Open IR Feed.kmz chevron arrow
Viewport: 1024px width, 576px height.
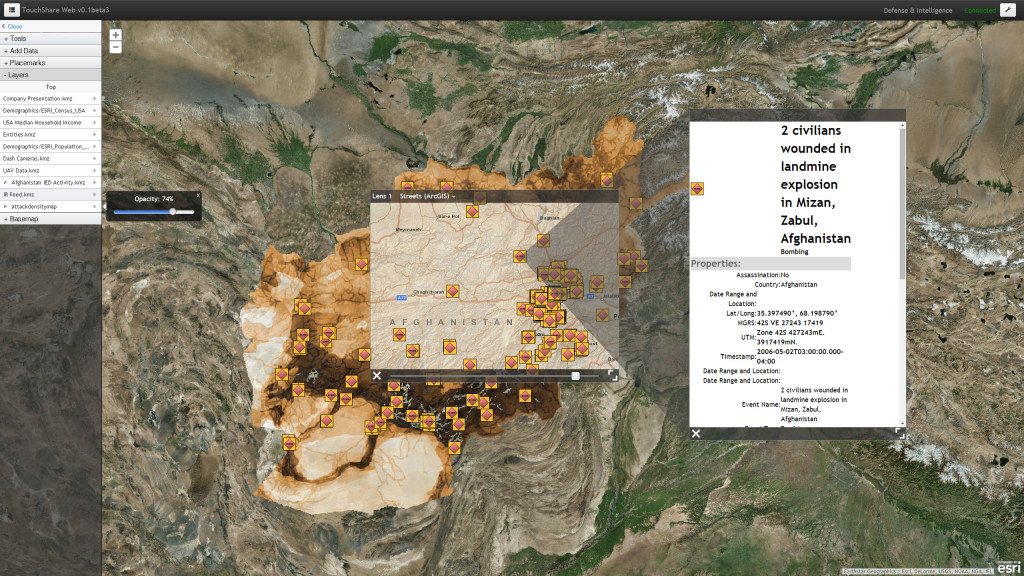point(94,195)
